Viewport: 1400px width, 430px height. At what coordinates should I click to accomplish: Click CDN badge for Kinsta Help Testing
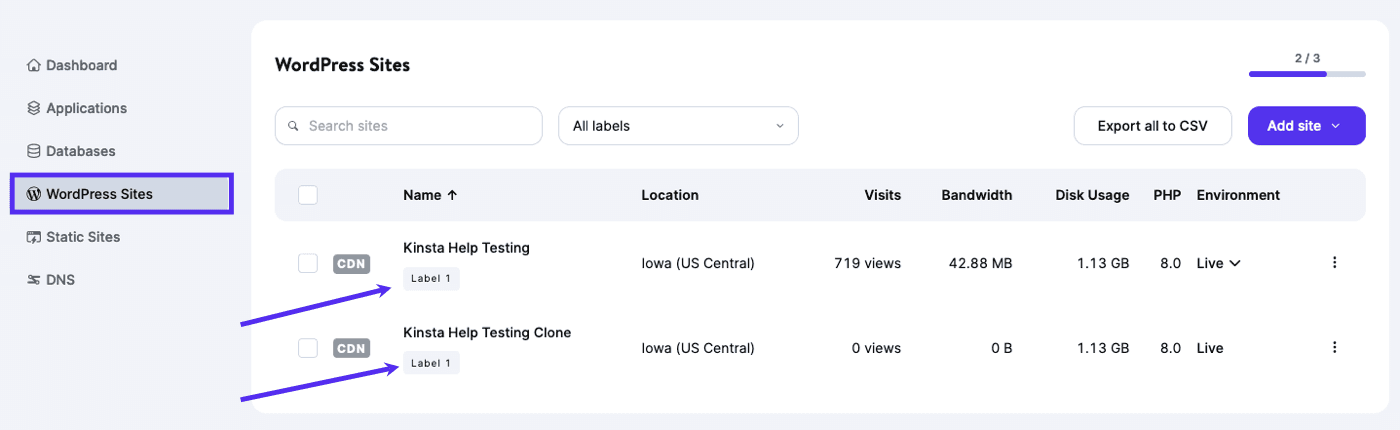[351, 264]
